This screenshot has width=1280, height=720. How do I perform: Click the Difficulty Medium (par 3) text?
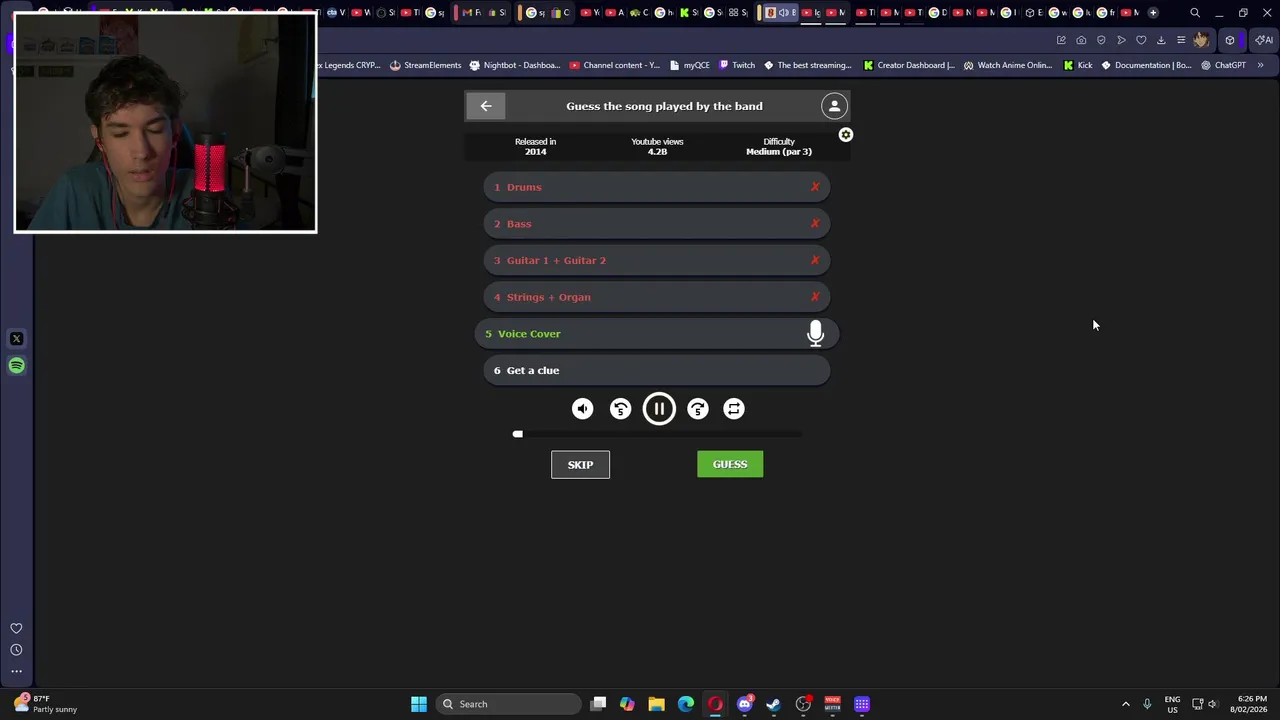coord(779,147)
